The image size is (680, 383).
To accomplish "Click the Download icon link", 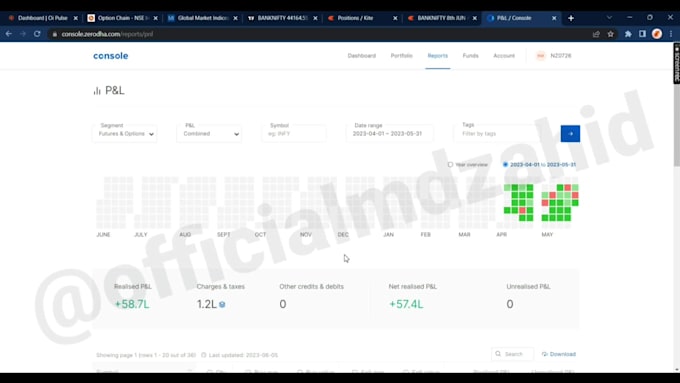I will 545,354.
